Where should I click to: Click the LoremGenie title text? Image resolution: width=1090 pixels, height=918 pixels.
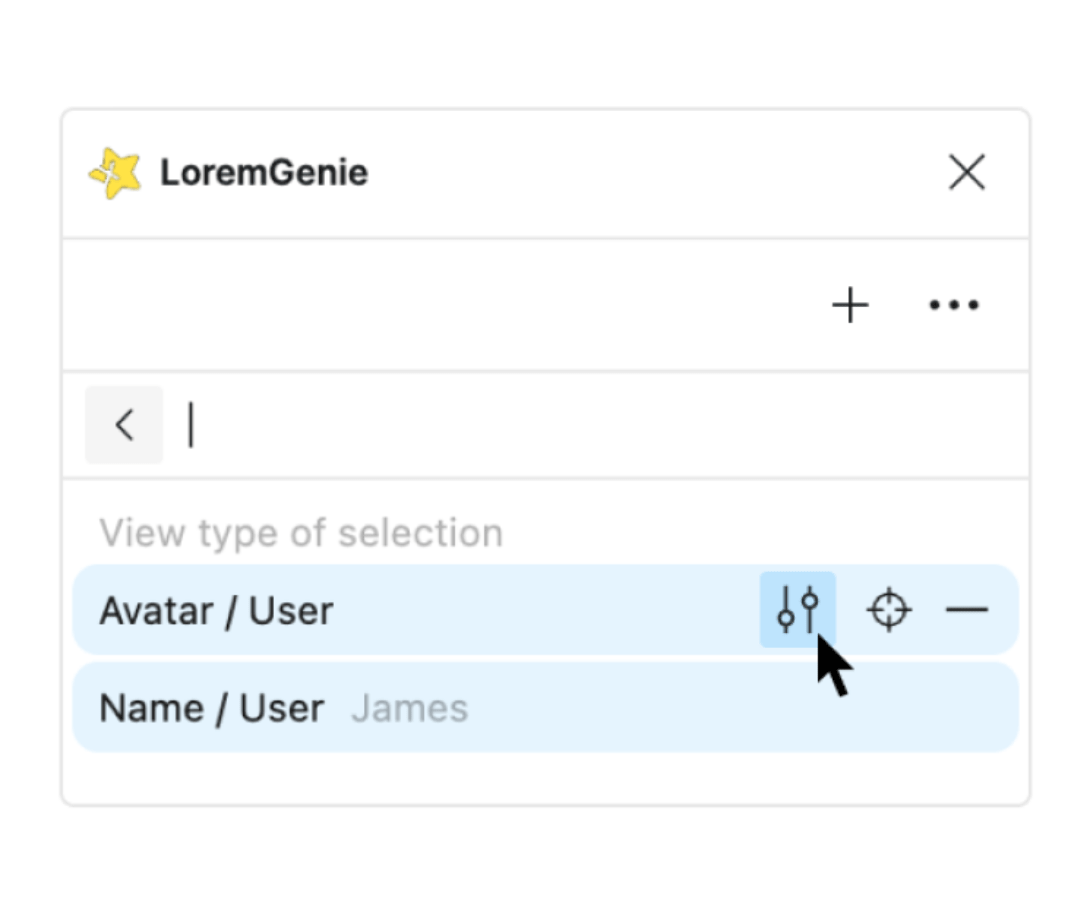click(x=264, y=173)
